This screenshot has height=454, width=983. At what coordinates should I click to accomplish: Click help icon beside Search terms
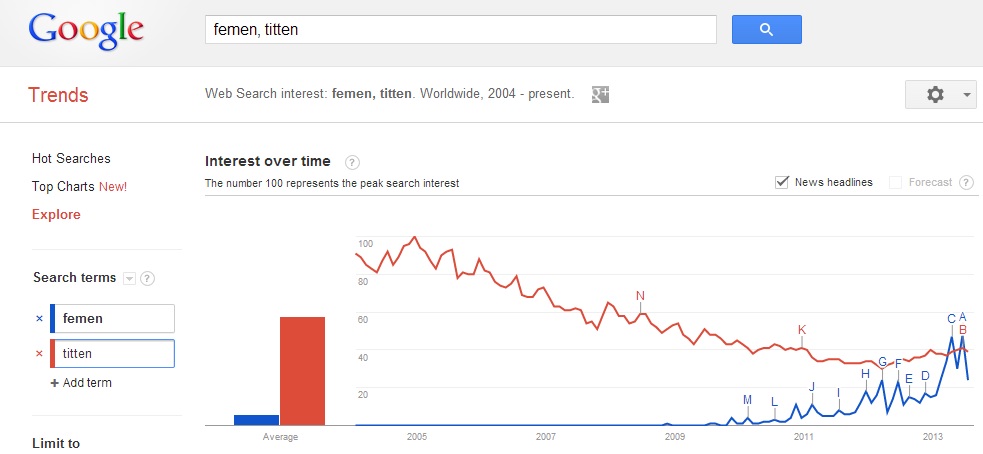(x=147, y=278)
